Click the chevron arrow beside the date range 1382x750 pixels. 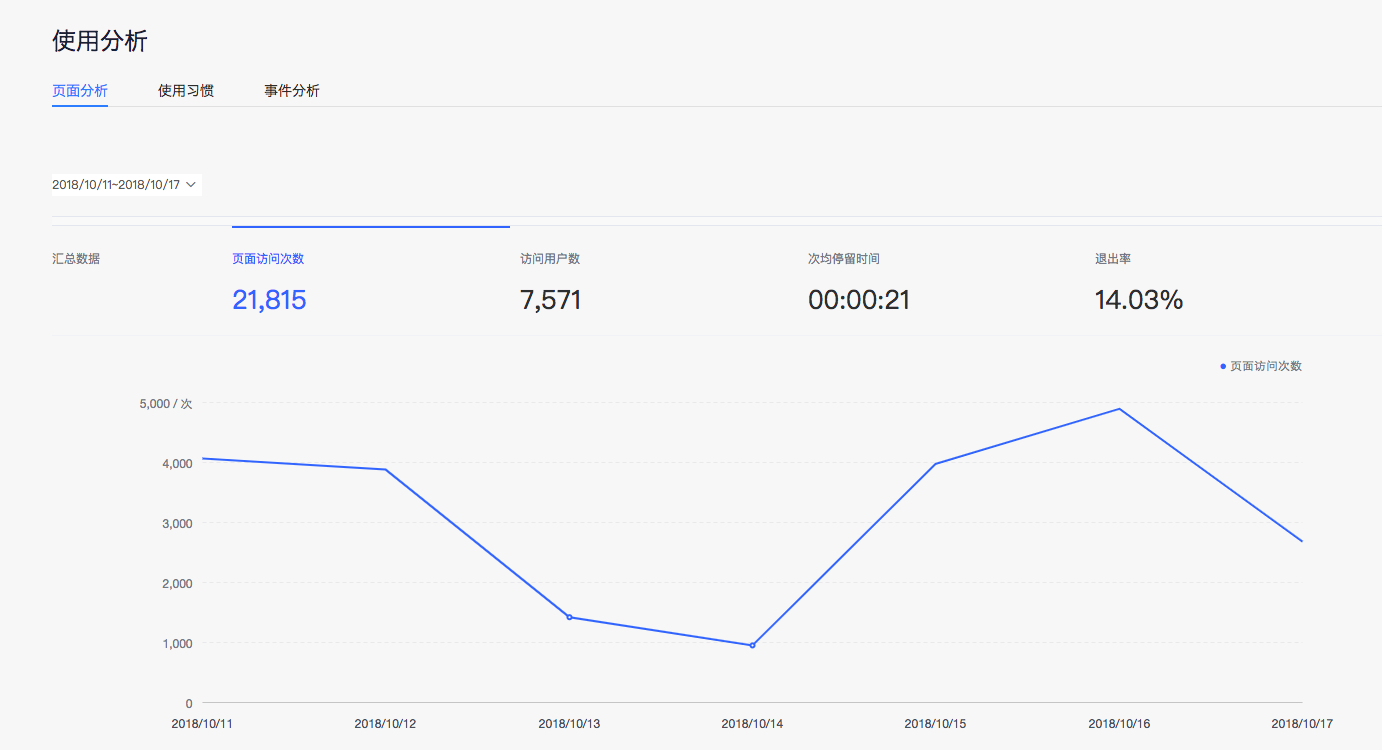tap(191, 185)
